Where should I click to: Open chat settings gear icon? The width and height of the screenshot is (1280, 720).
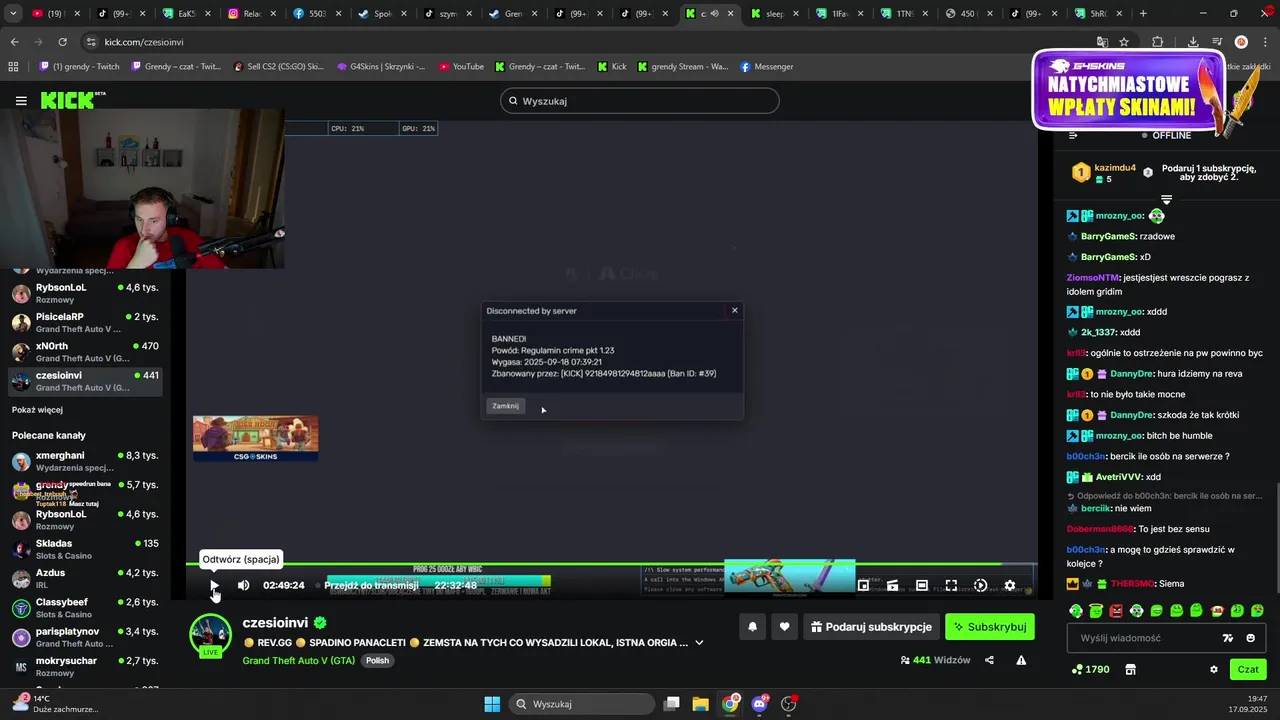point(1214,669)
